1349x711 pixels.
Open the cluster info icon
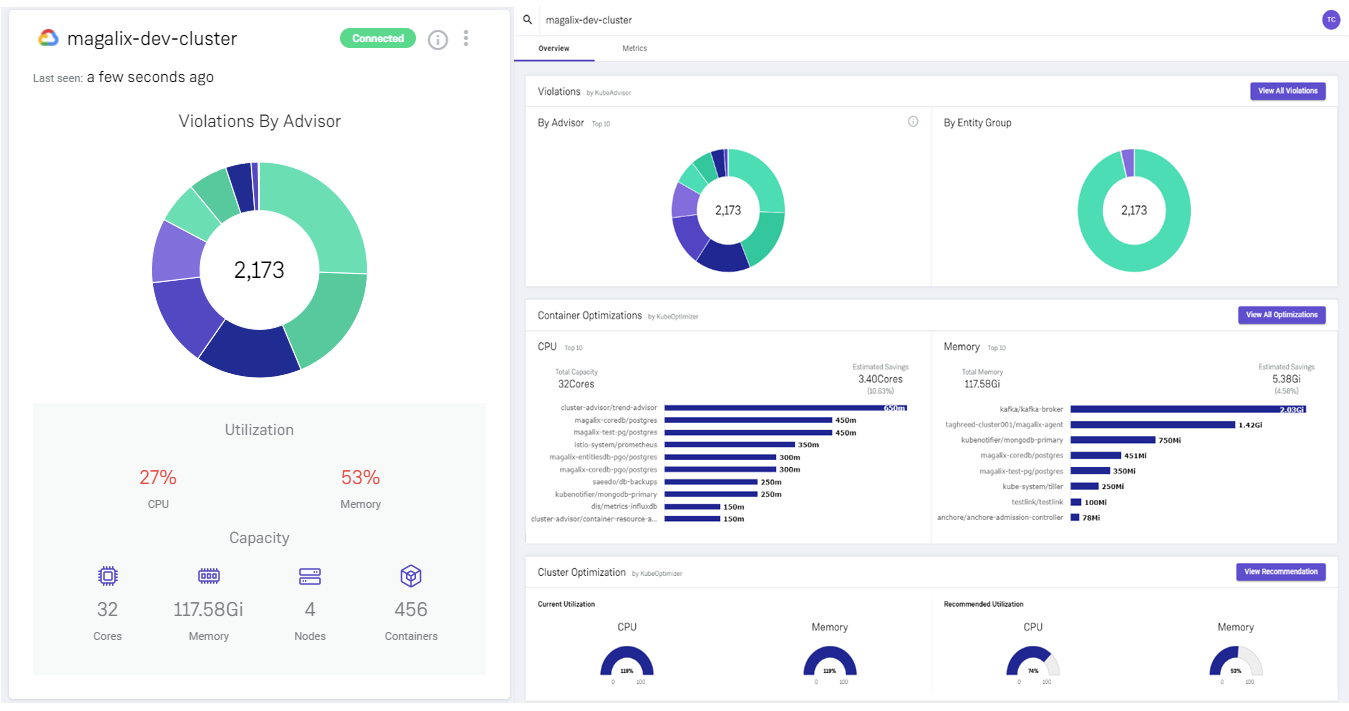(438, 39)
